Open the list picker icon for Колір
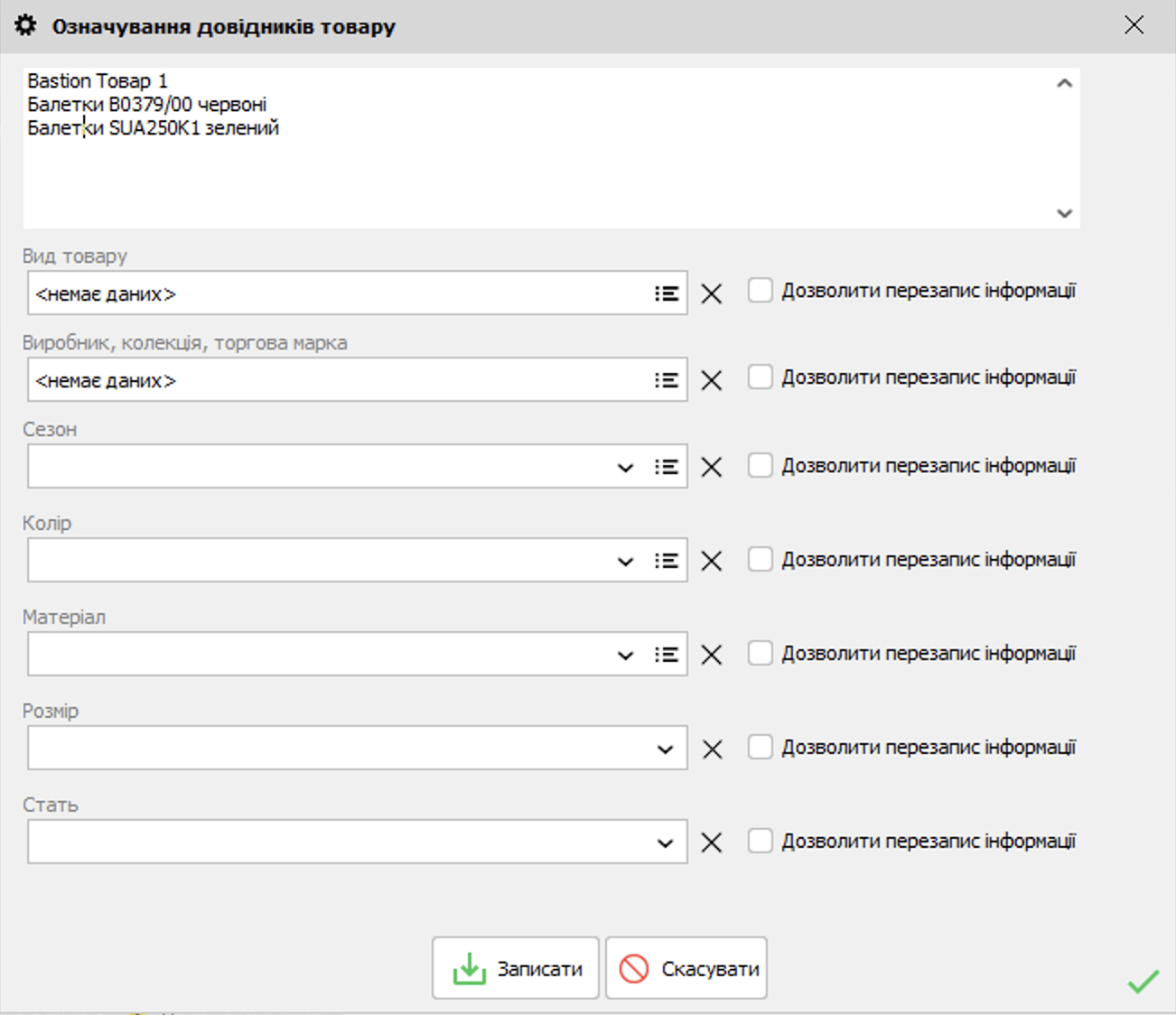1176x1015 pixels. 667,561
